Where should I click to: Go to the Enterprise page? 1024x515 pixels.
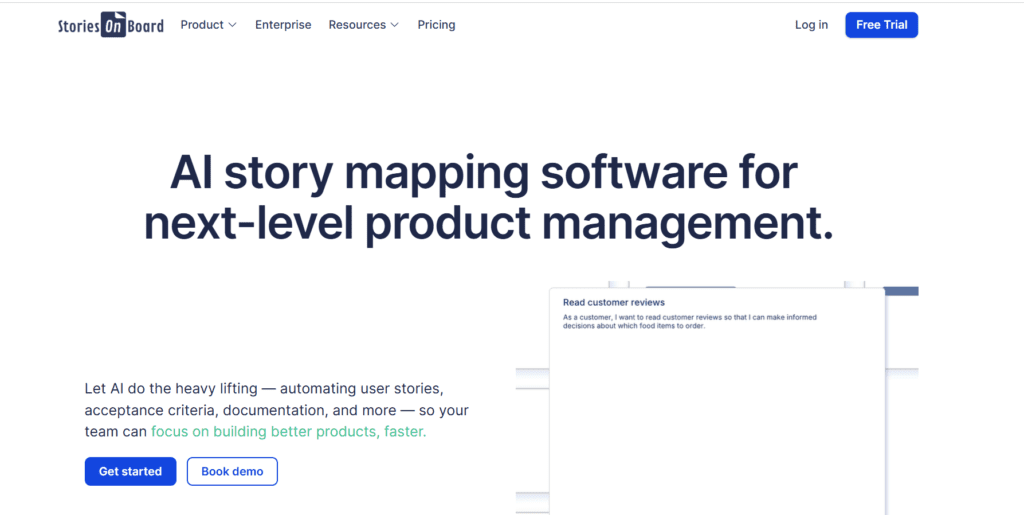[x=283, y=25]
